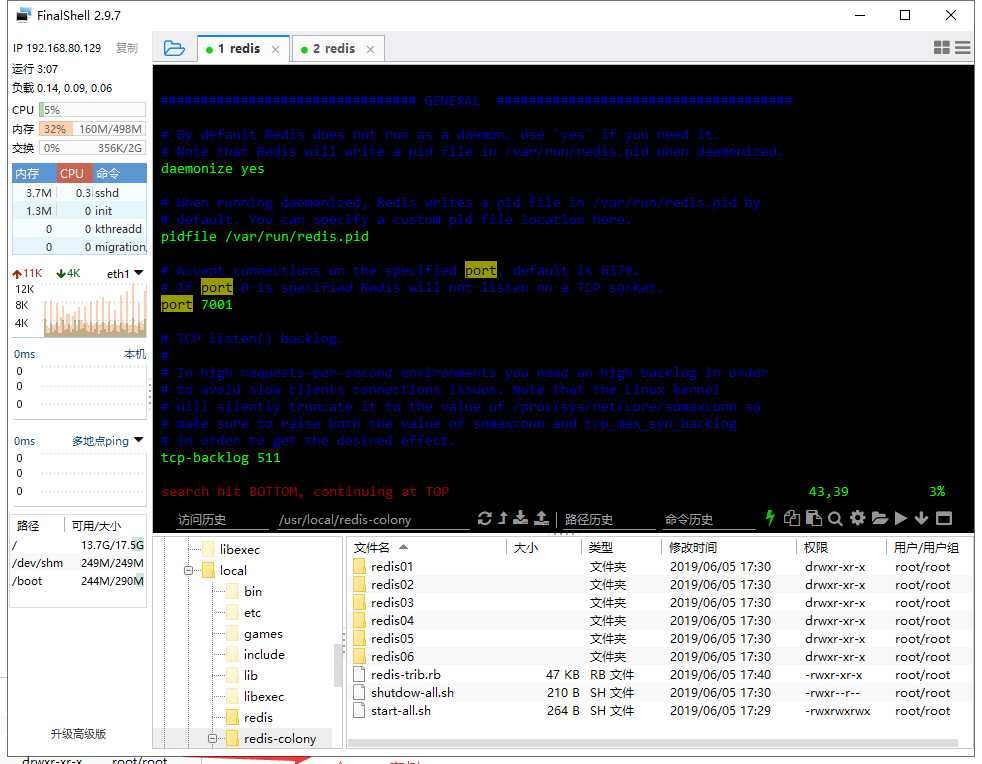The image size is (982, 764).
Task: Click the 本机 link in latency panel
Action: [x=135, y=354]
